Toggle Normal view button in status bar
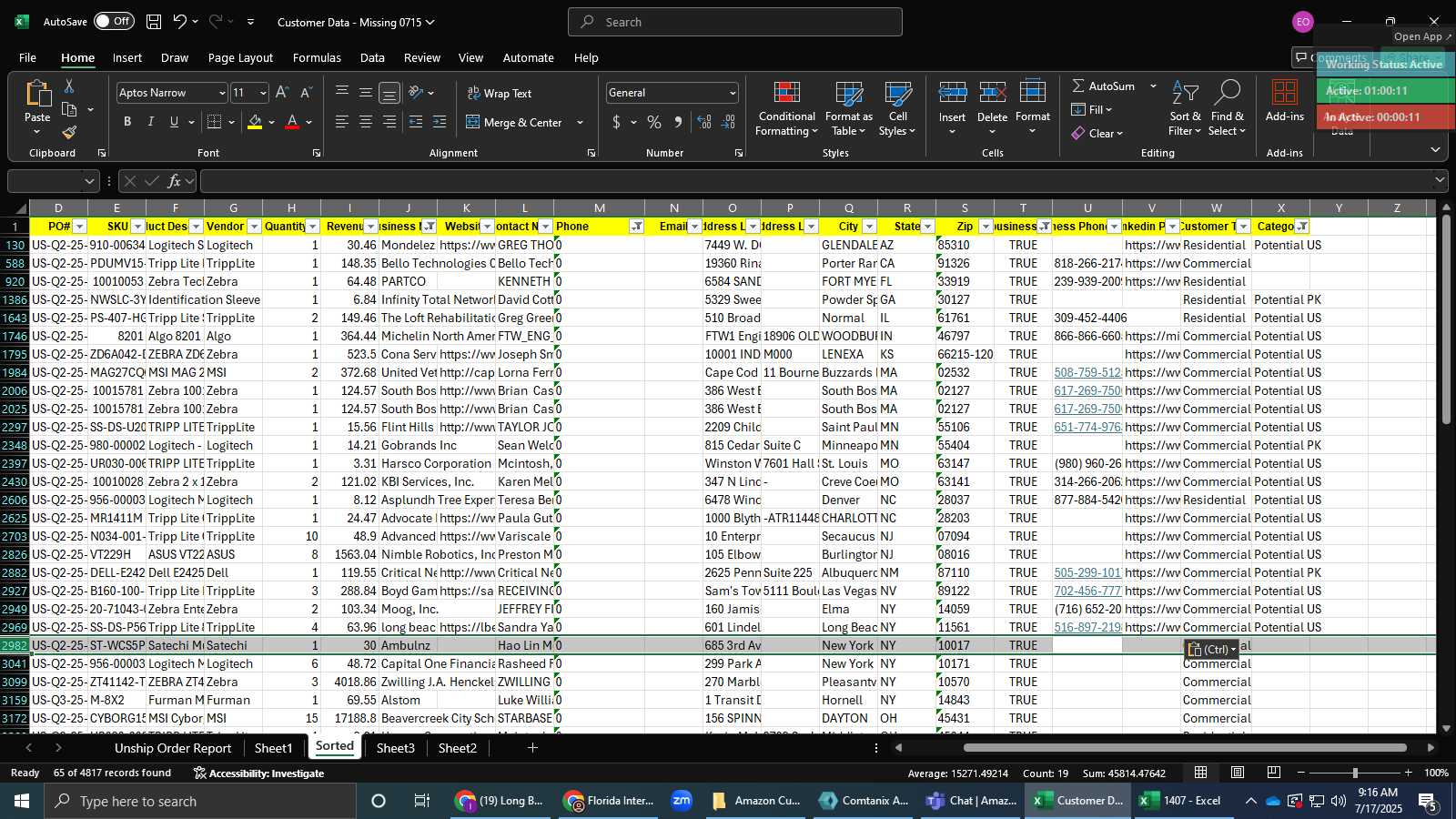This screenshot has width=1456, height=819. tap(1201, 773)
